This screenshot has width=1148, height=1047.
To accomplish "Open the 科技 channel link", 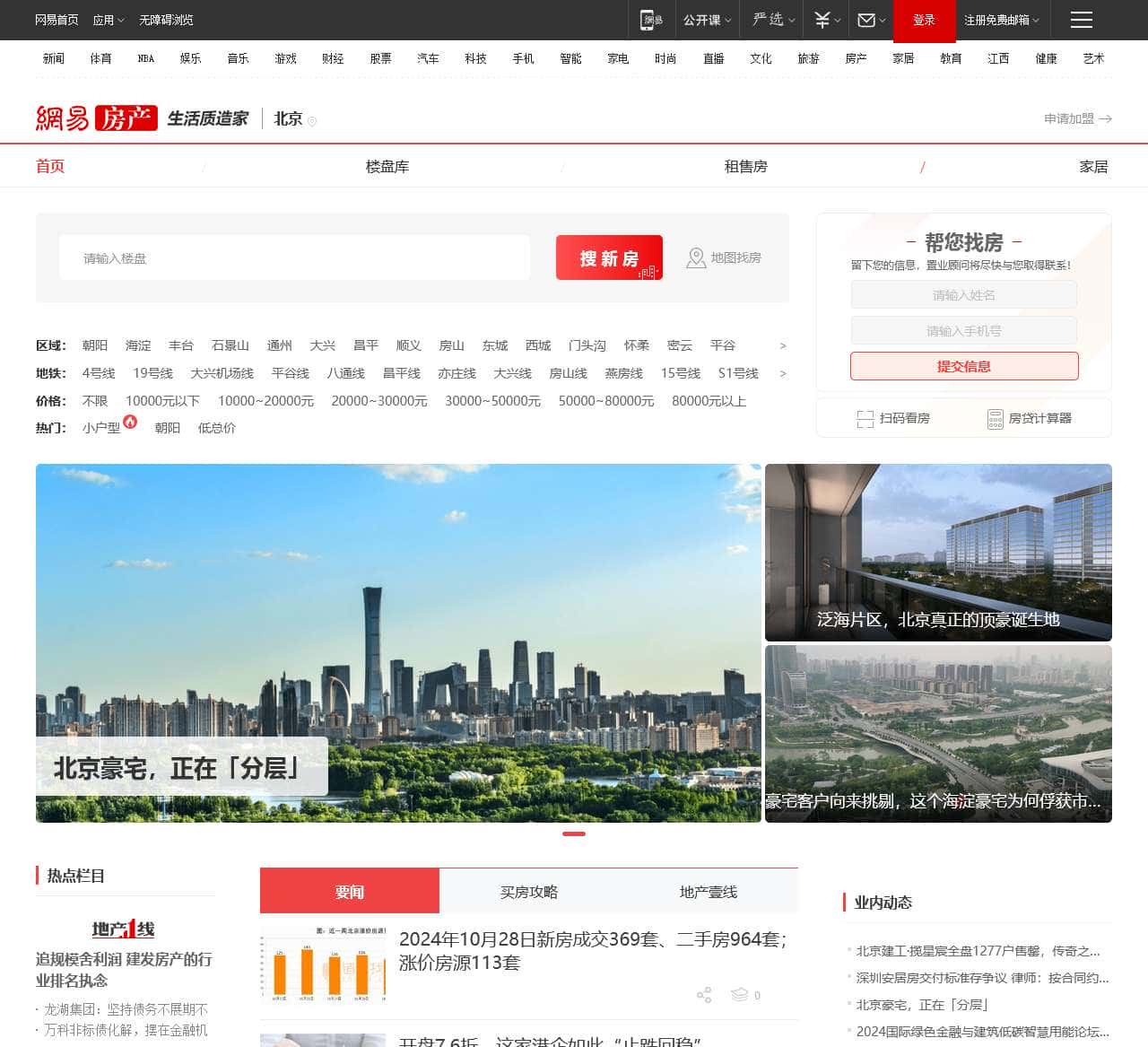I will (x=475, y=58).
